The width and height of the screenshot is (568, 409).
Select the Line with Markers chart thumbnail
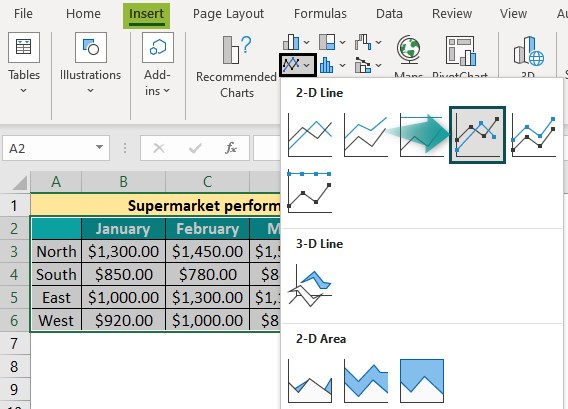coord(477,135)
